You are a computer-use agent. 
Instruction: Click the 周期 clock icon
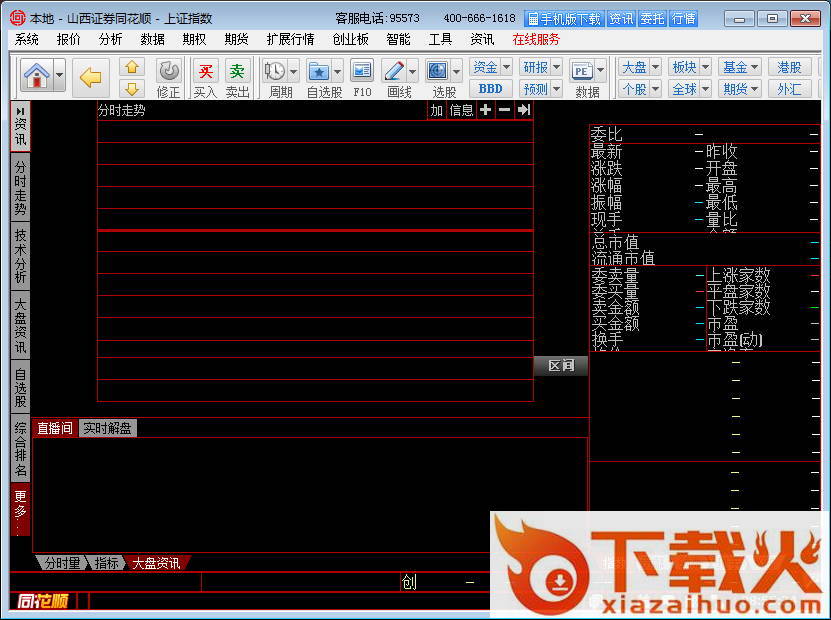pyautogui.click(x=275, y=71)
